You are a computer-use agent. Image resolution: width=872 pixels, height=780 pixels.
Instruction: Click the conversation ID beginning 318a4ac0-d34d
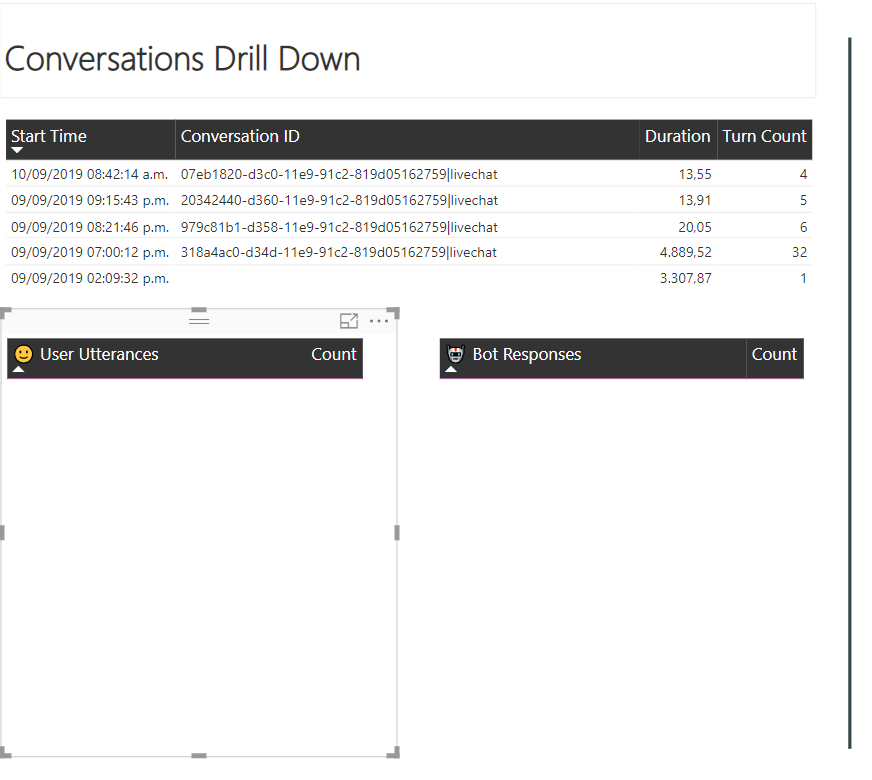(x=339, y=252)
